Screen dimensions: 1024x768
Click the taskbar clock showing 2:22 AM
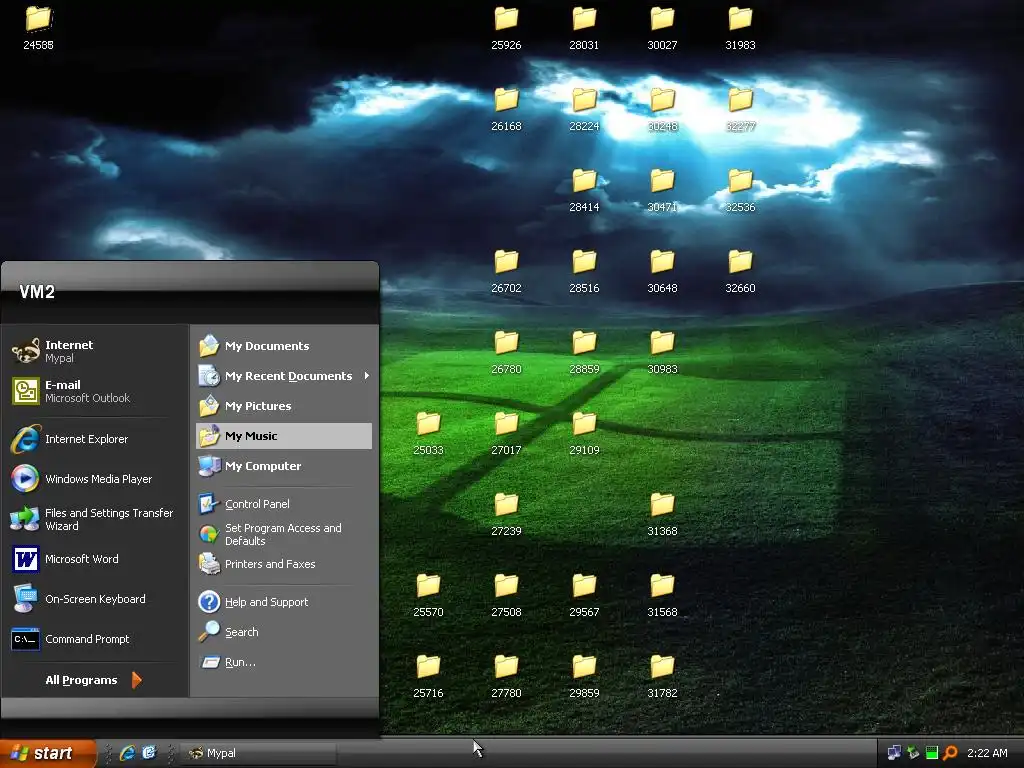[987, 753]
